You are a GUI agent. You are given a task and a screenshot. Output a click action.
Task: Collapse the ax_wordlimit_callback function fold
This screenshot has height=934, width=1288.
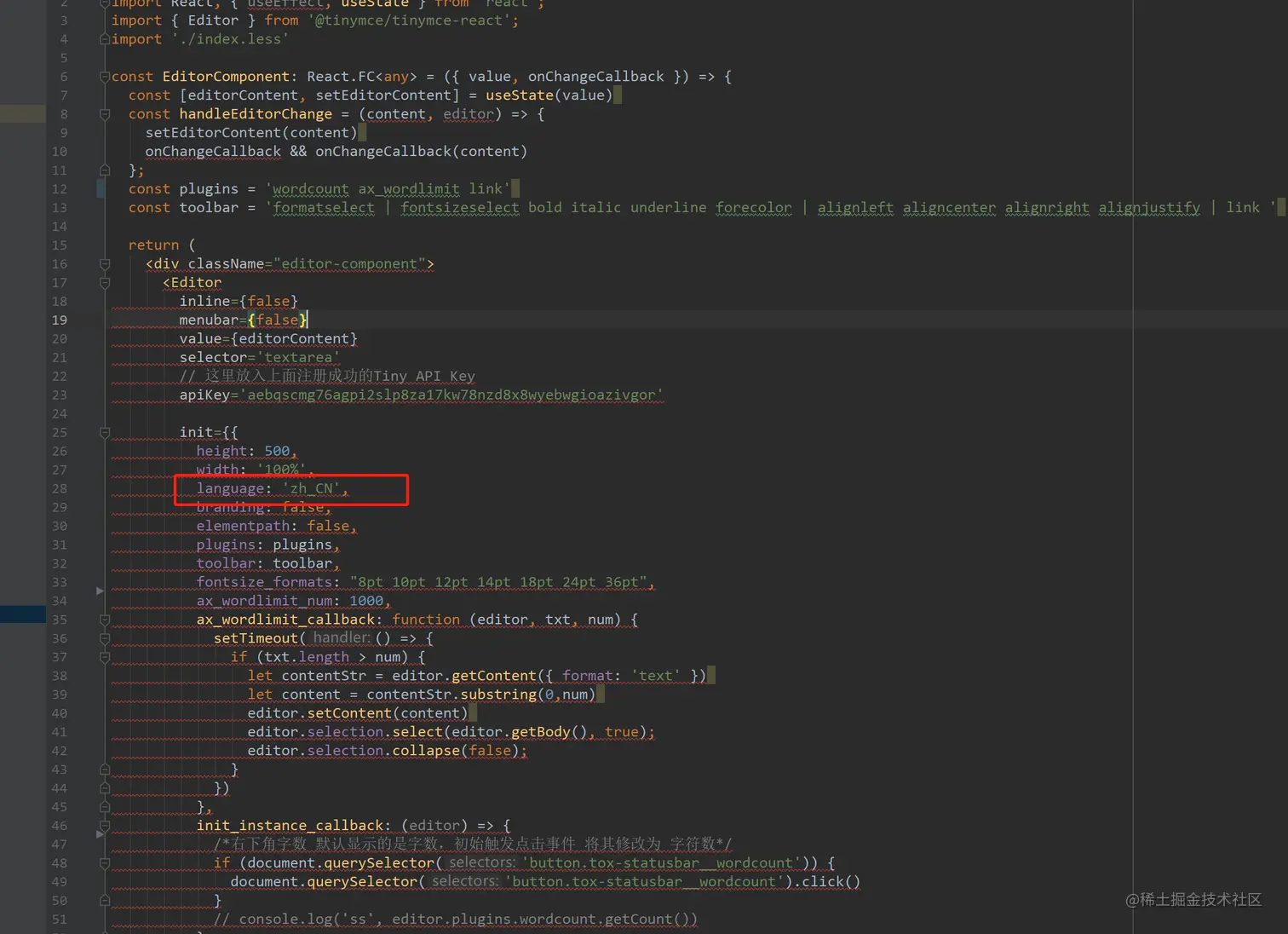click(105, 620)
